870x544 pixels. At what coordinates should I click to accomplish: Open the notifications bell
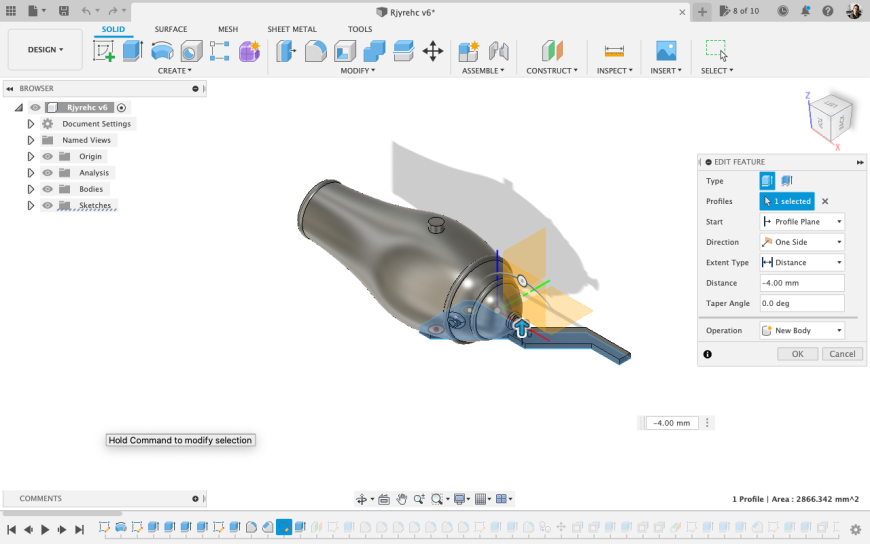[805, 11]
